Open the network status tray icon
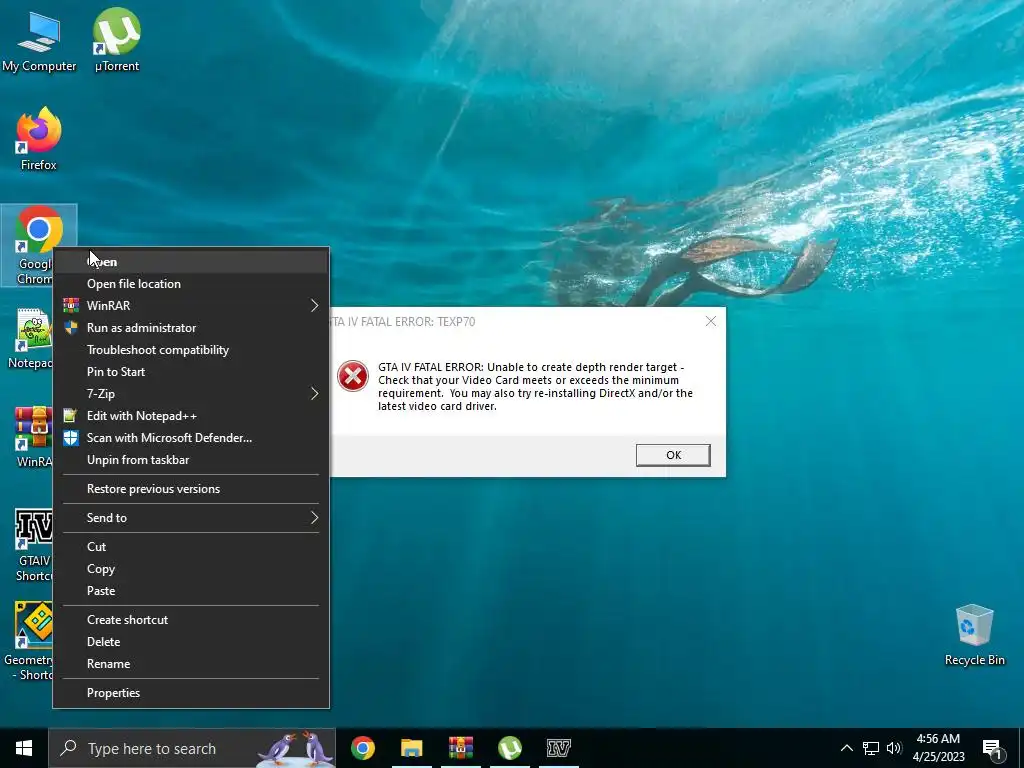Viewport: 1024px width, 768px height. point(871,748)
